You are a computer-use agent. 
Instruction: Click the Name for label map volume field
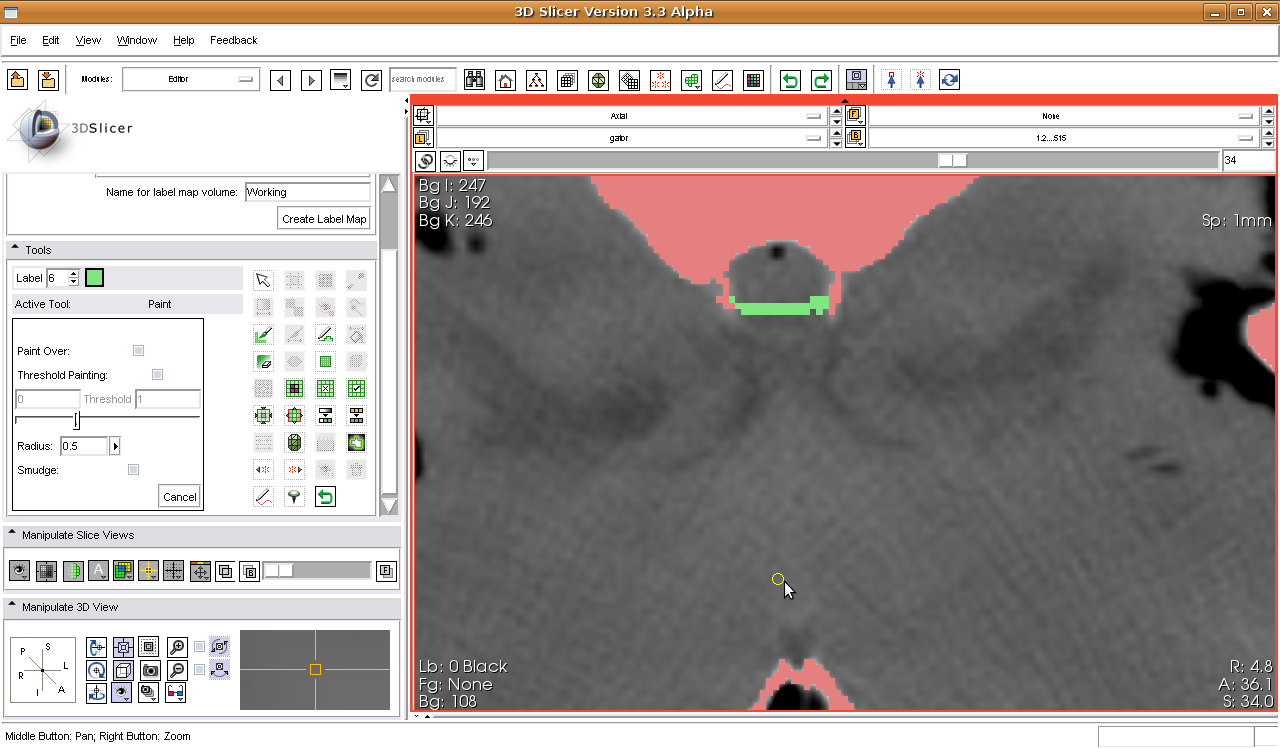click(308, 192)
